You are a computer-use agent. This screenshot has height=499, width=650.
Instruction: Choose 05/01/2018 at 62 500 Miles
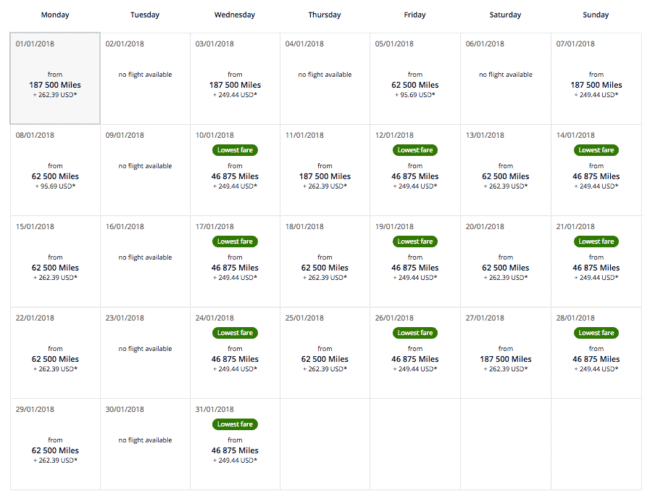point(415,79)
